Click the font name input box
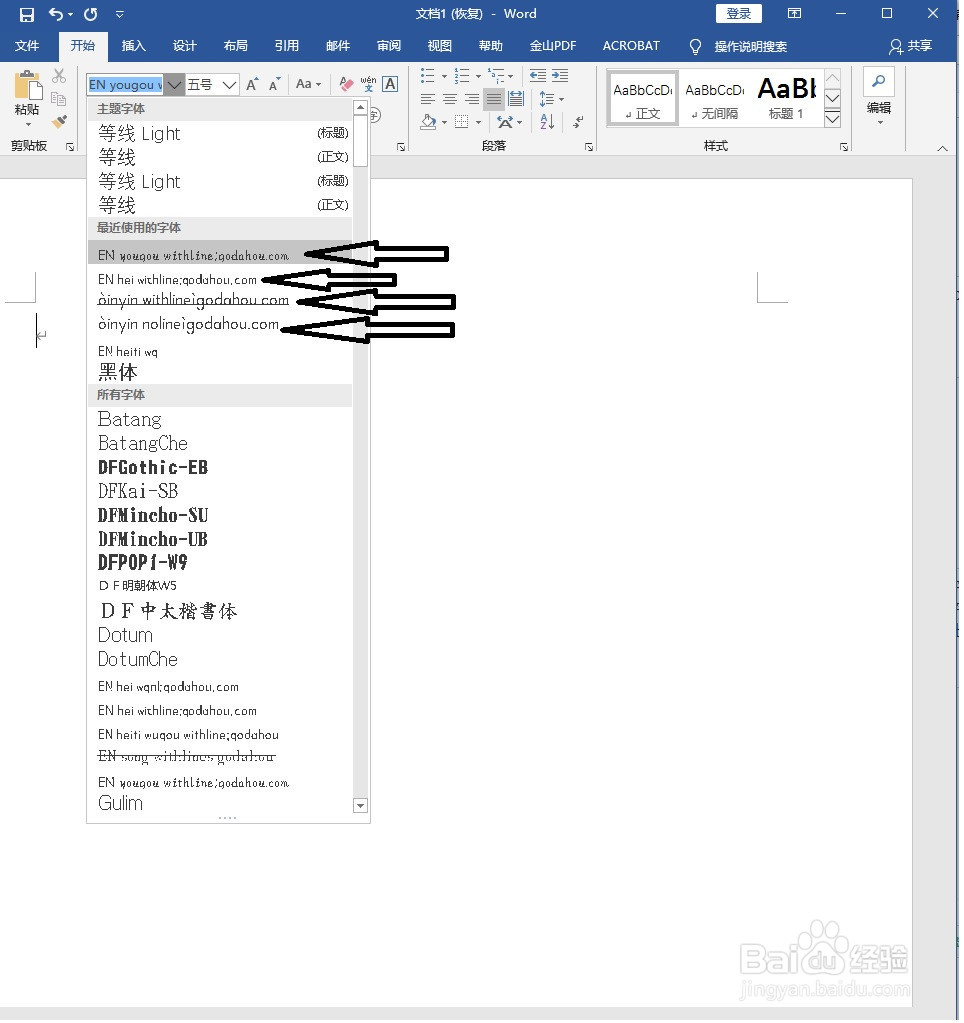Image resolution: width=964 pixels, height=1023 pixels. [125, 85]
